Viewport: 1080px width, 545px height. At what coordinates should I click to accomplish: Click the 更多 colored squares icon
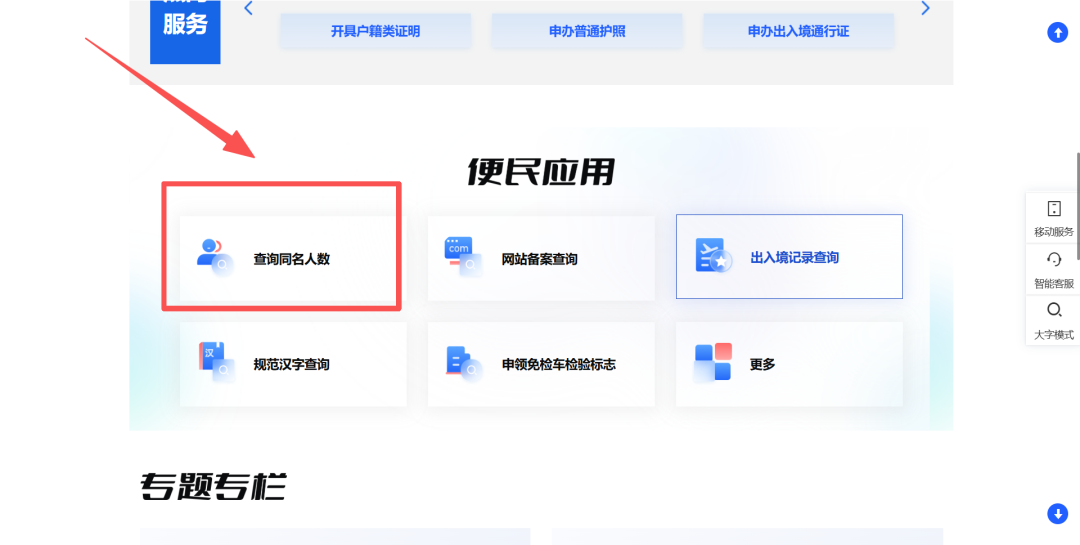pos(712,362)
